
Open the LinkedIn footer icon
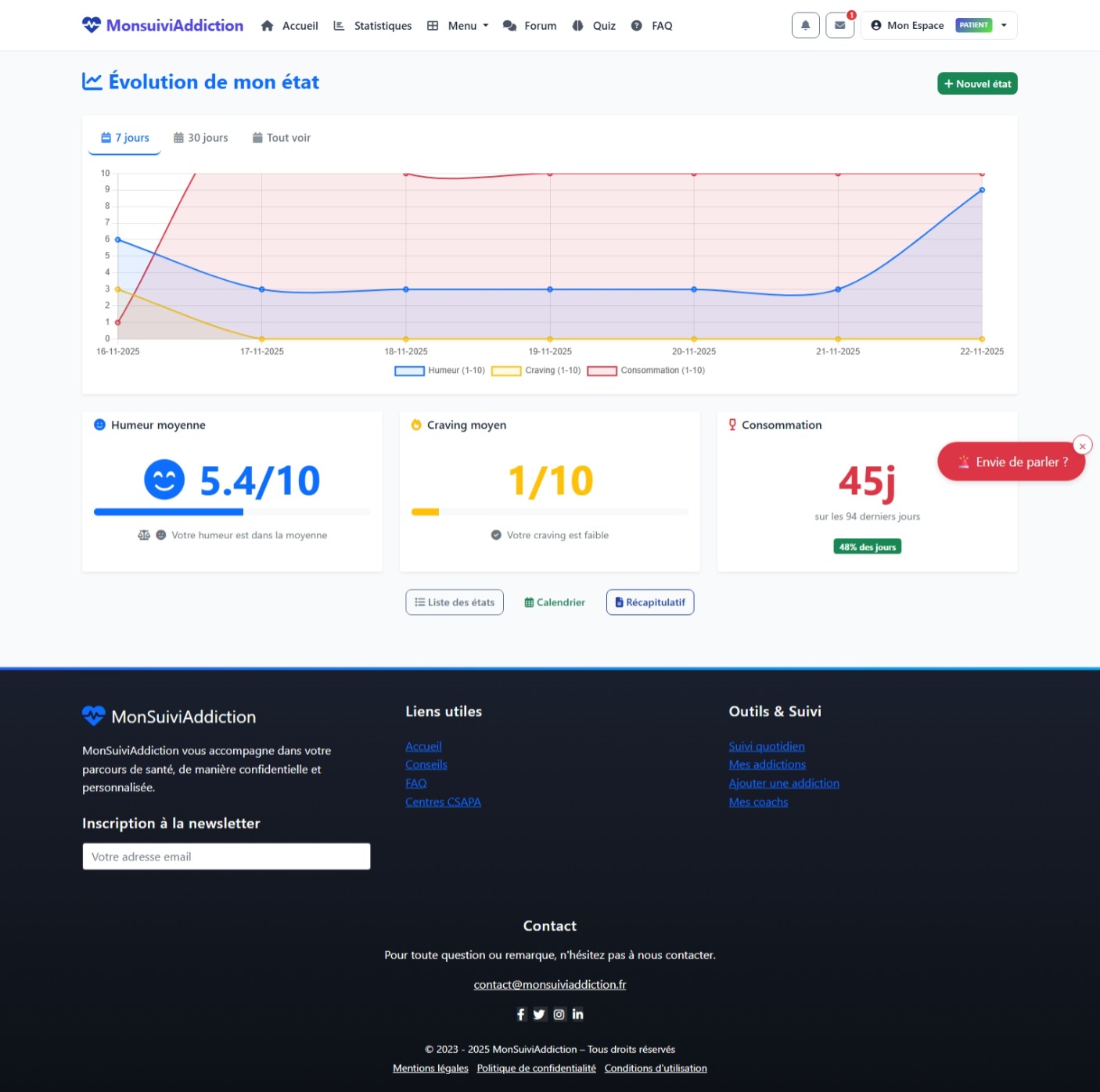(x=577, y=1015)
